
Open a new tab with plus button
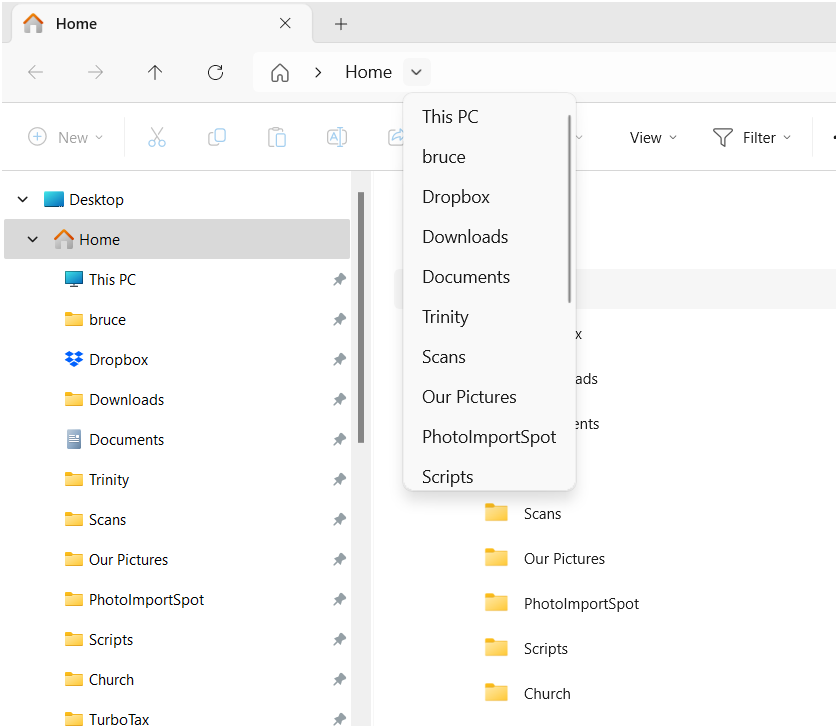[341, 24]
